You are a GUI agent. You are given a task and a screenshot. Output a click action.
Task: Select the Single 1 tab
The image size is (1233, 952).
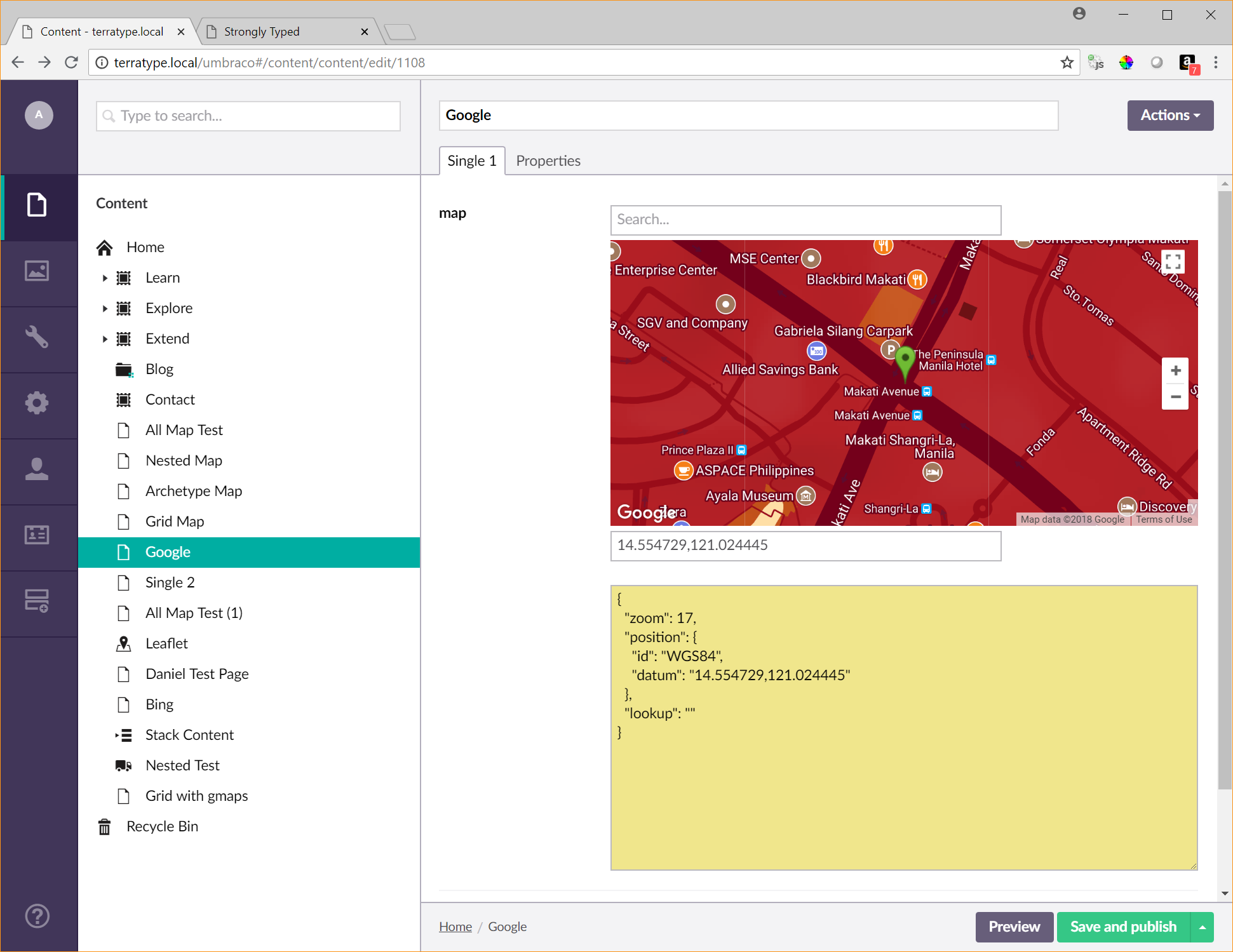[x=472, y=161]
